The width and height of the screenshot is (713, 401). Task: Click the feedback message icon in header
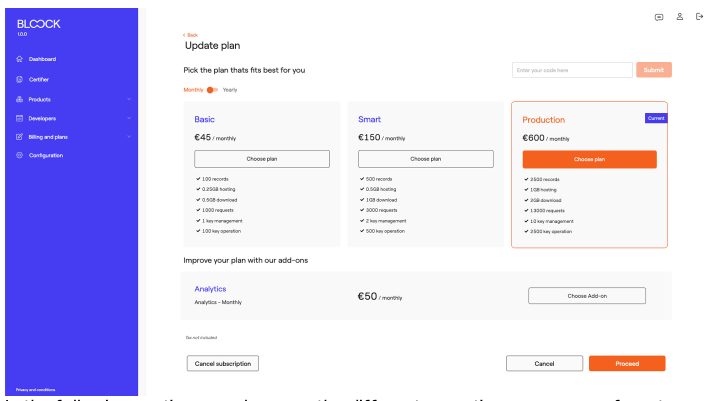[x=659, y=16]
